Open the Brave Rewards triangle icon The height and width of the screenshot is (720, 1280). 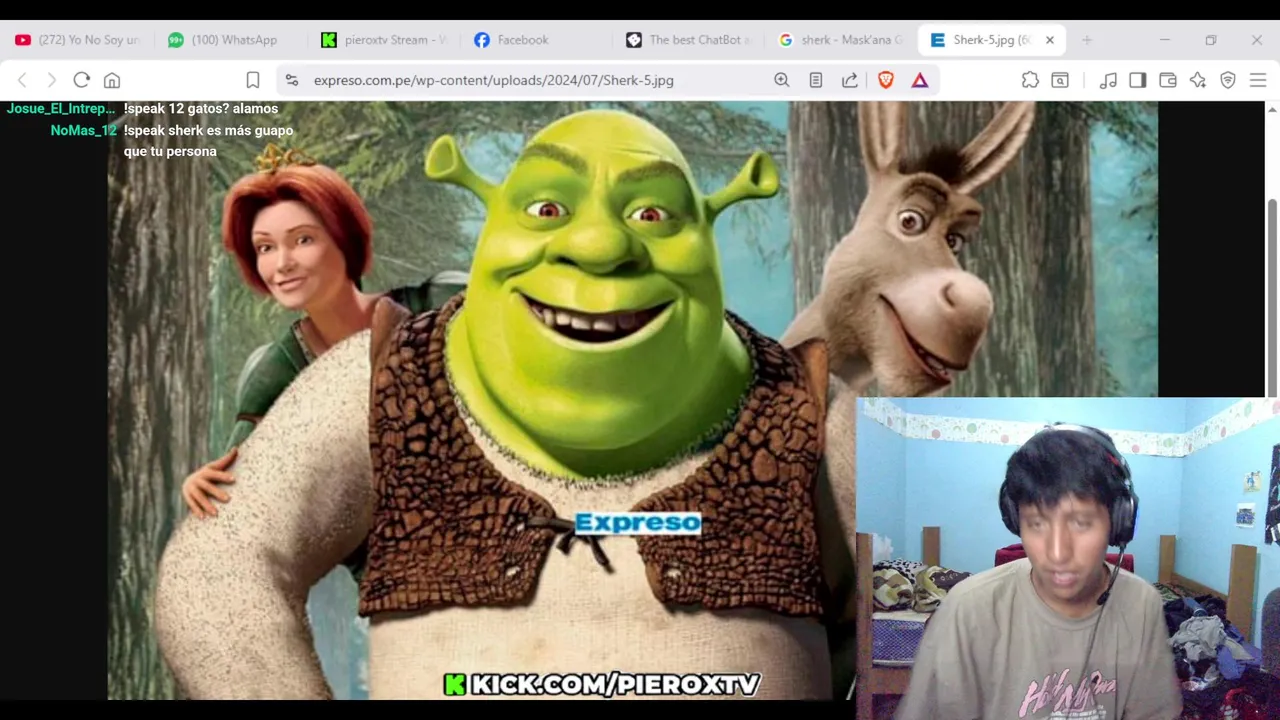920,80
